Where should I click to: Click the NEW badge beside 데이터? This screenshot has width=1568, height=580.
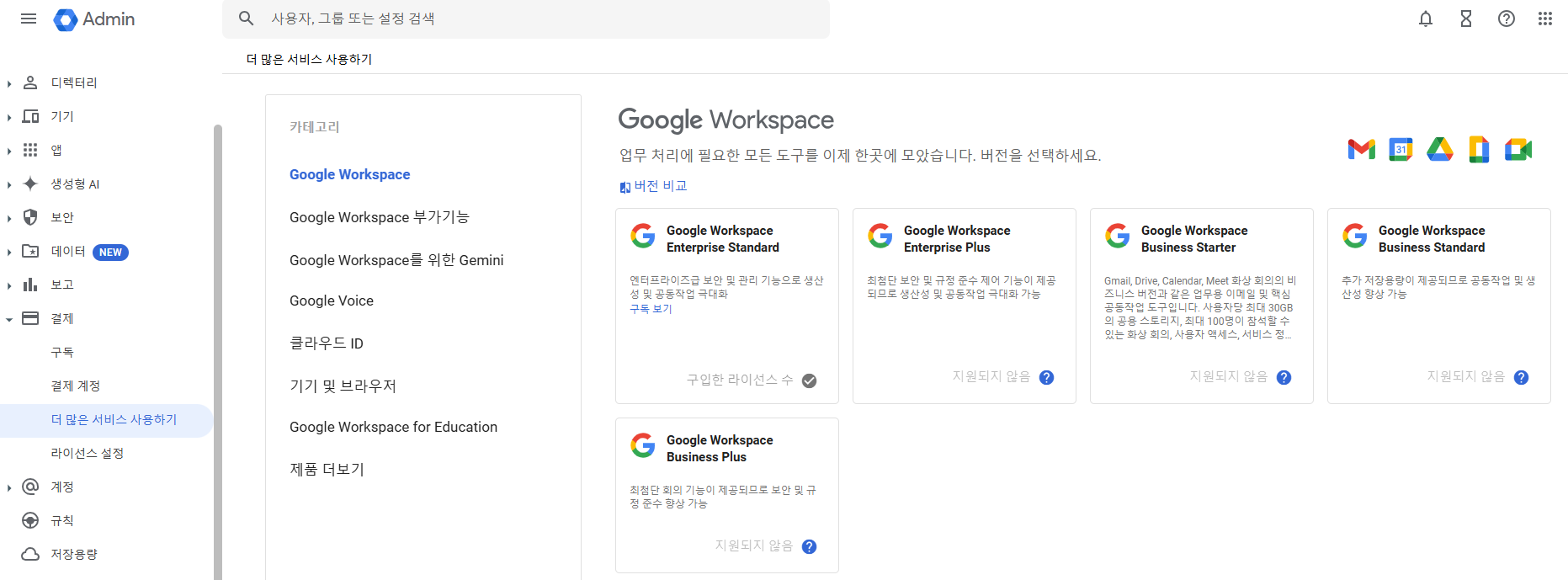(x=110, y=252)
